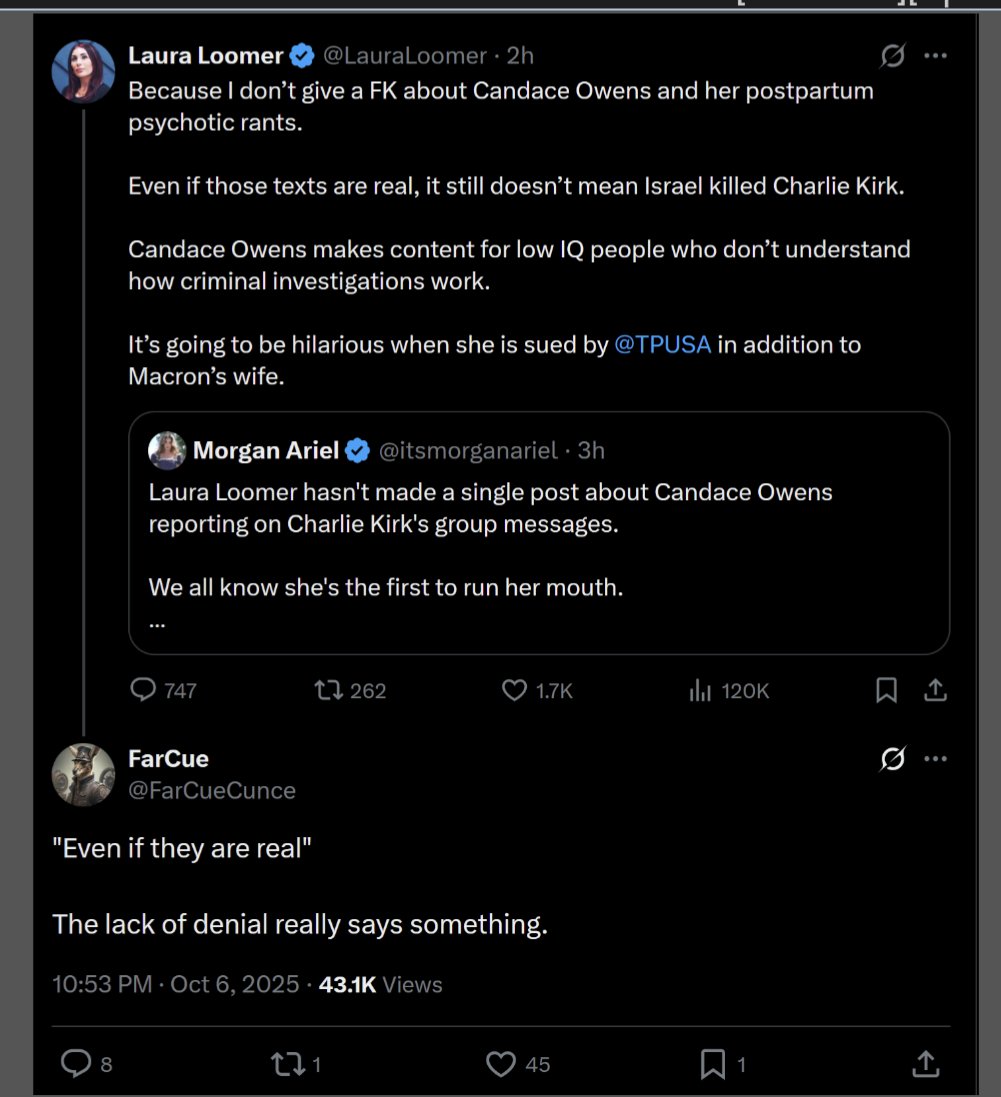View analytics icon showing 120K views
The width and height of the screenshot is (1001, 1097).
click(x=700, y=690)
